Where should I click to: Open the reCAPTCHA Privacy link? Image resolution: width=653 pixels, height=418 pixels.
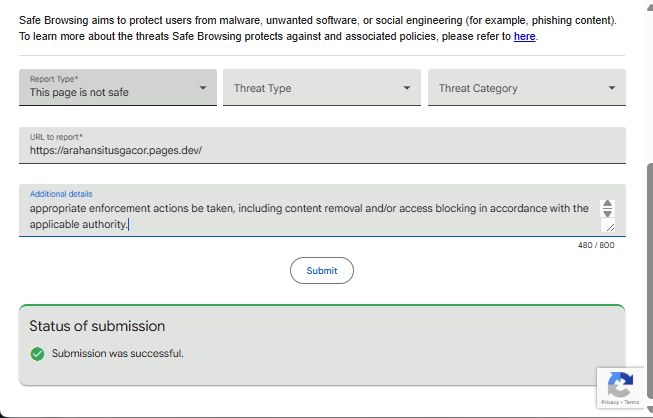[x=609, y=403]
